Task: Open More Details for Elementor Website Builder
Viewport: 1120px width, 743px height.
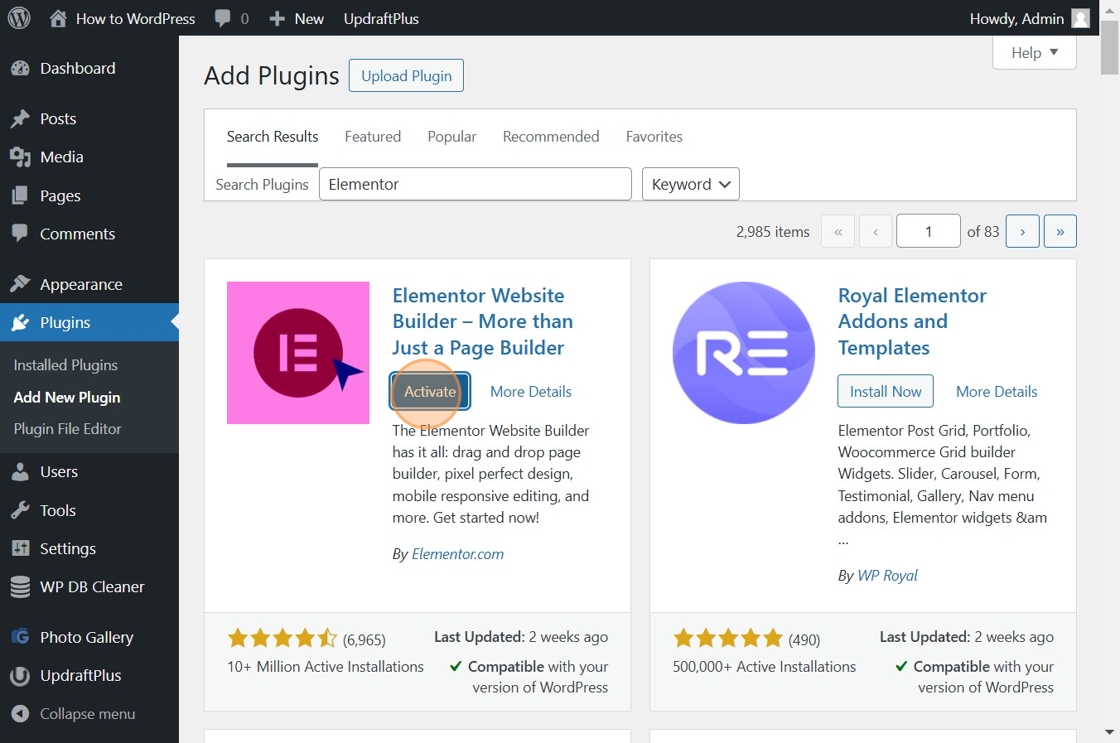Action: tap(531, 392)
